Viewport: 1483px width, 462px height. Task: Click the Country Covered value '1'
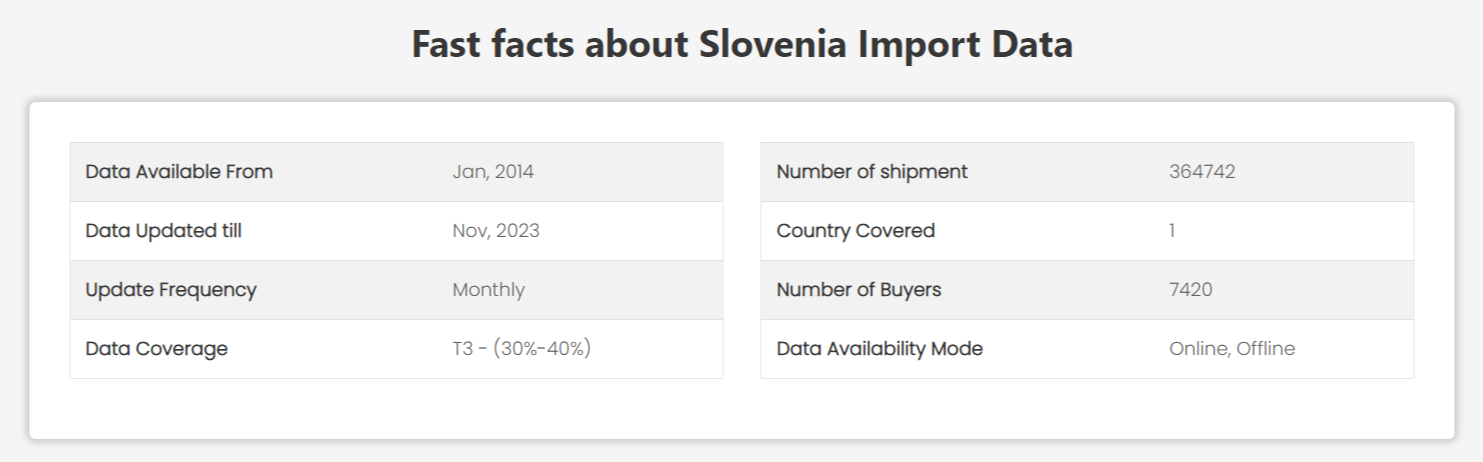[x=1172, y=231]
